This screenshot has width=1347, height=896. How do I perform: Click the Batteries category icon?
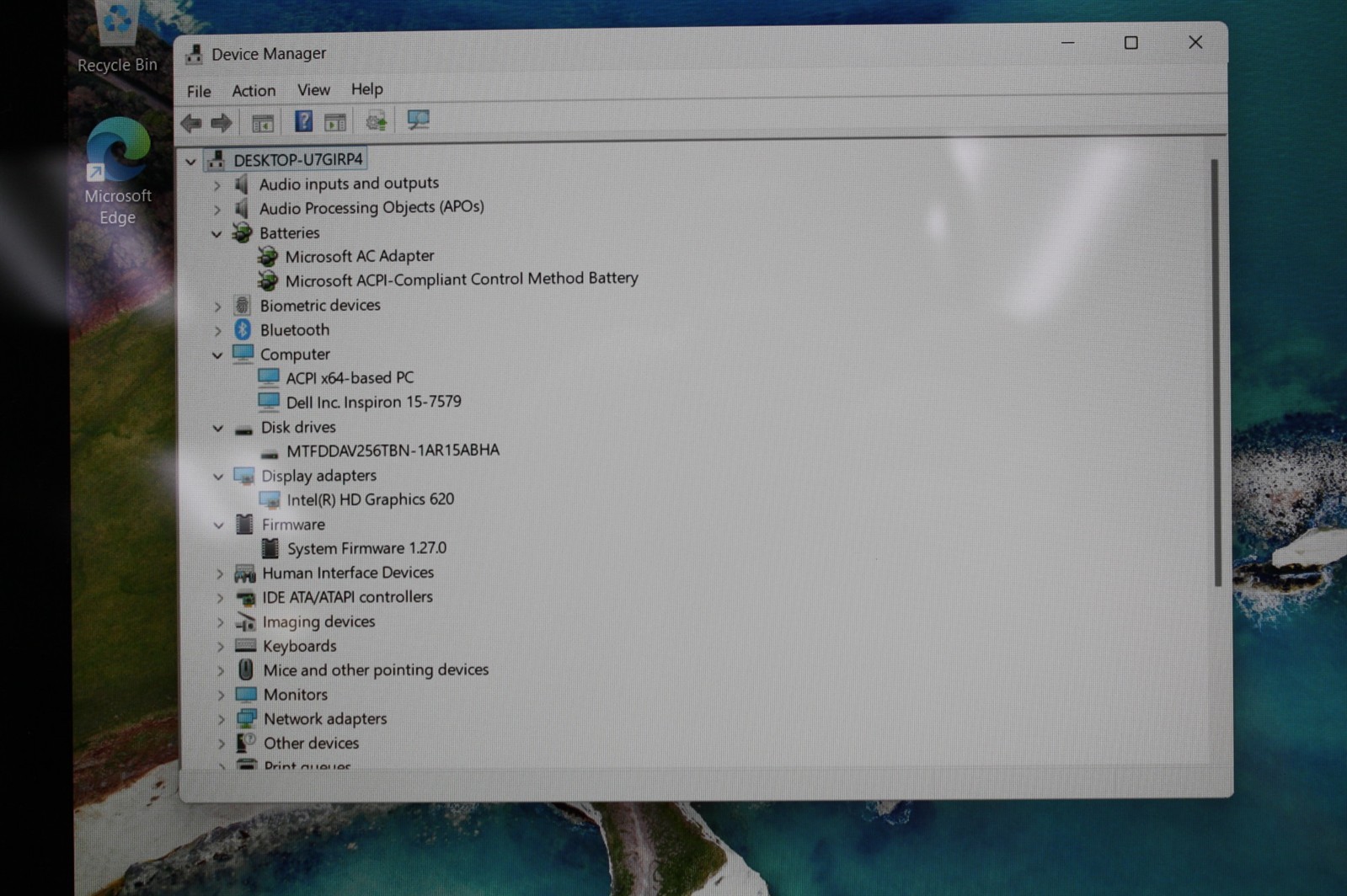pos(242,232)
